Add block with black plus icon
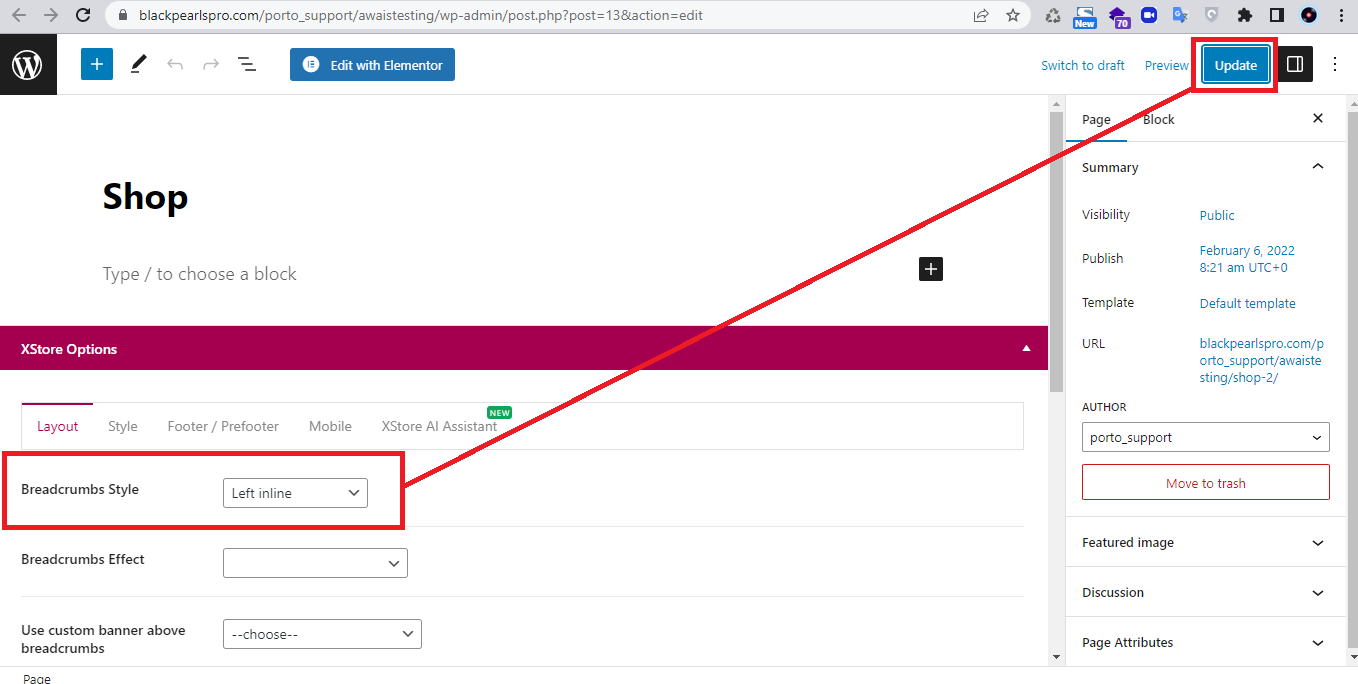The height and width of the screenshot is (684, 1358). click(931, 269)
